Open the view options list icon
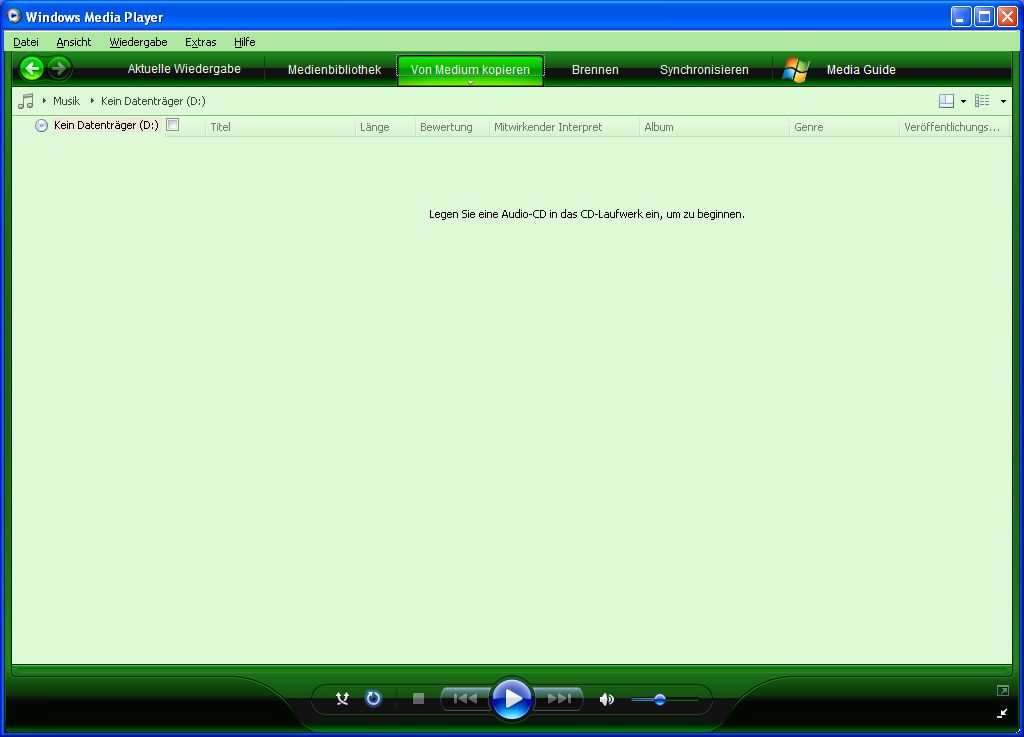This screenshot has height=737, width=1024. point(982,101)
